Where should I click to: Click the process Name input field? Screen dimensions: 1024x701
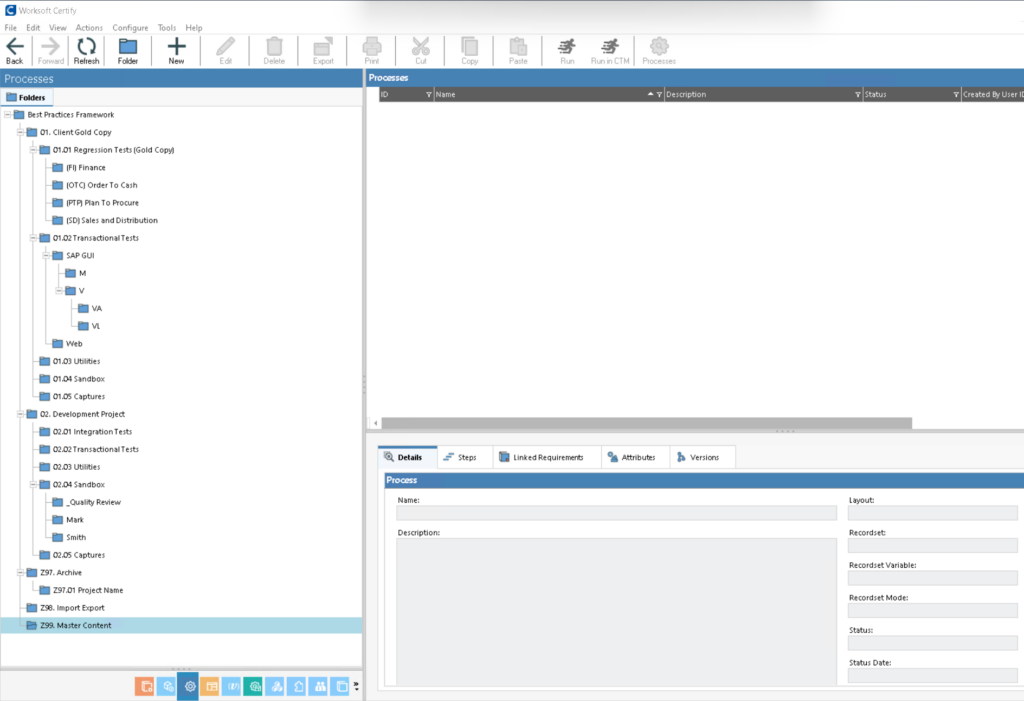(x=616, y=513)
